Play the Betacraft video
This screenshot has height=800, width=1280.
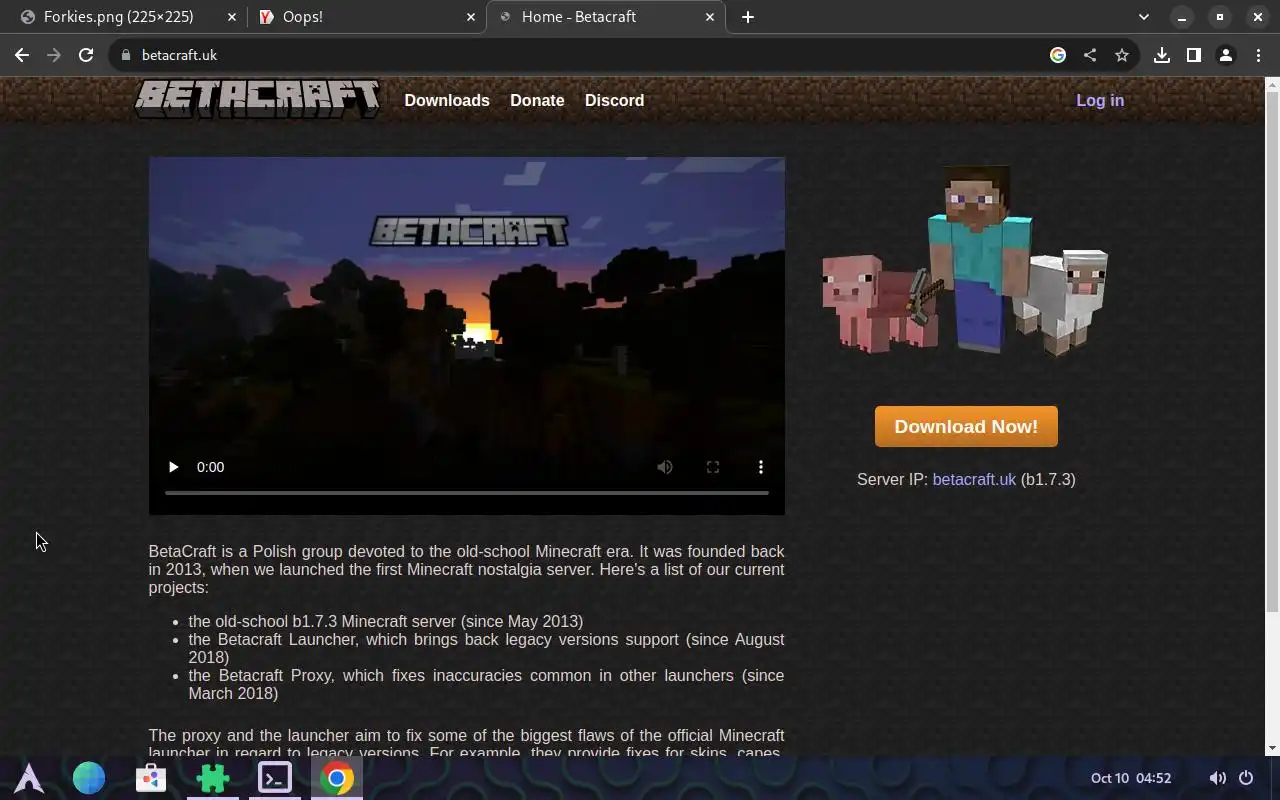click(173, 467)
